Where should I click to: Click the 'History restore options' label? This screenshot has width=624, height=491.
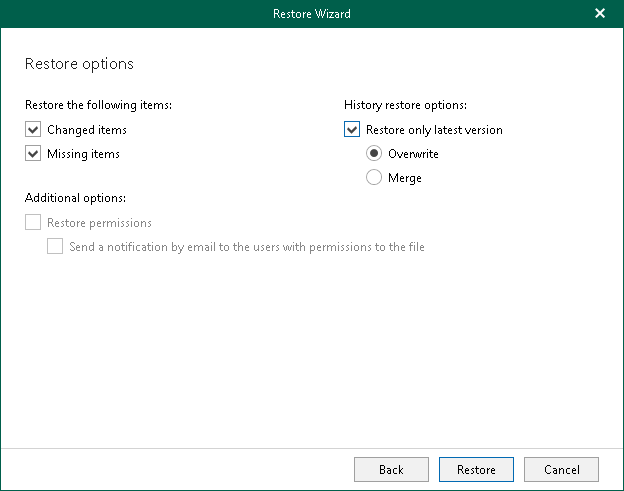(406, 104)
